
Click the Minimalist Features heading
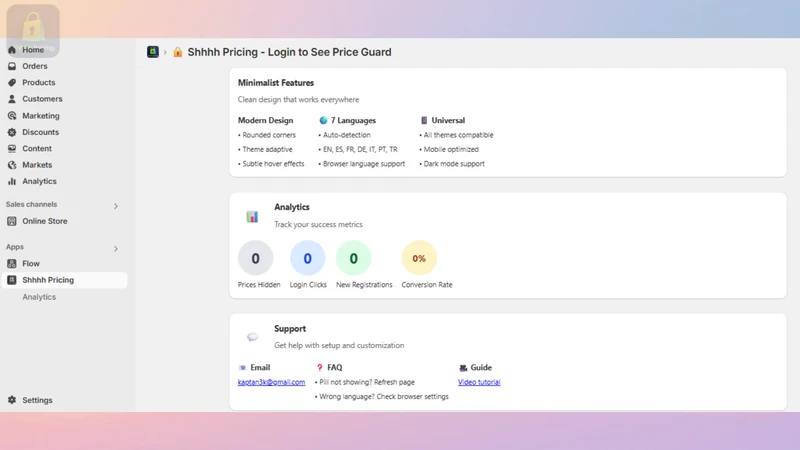coord(276,83)
